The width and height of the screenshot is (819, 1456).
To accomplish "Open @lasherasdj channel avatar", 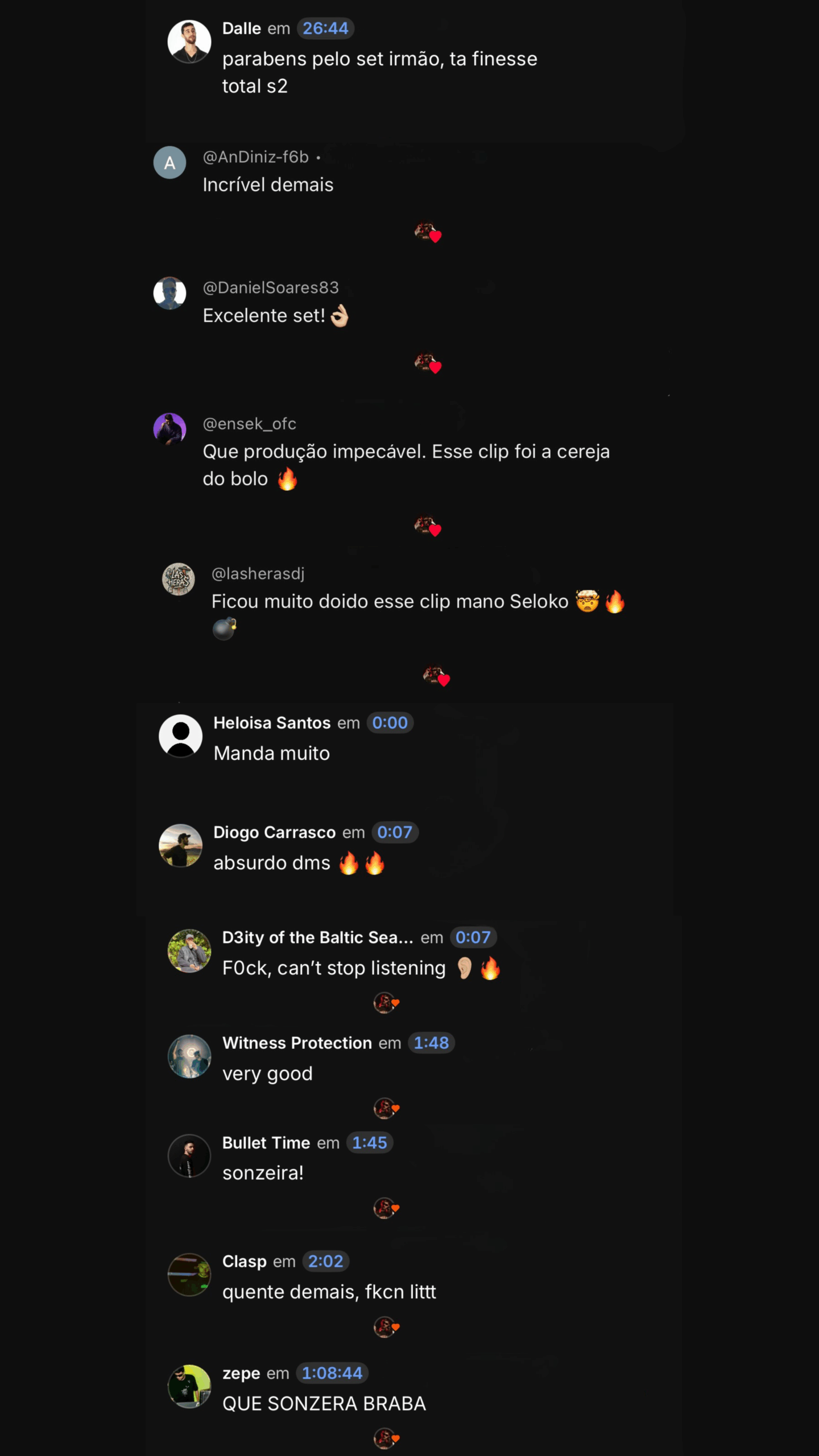I will click(179, 579).
